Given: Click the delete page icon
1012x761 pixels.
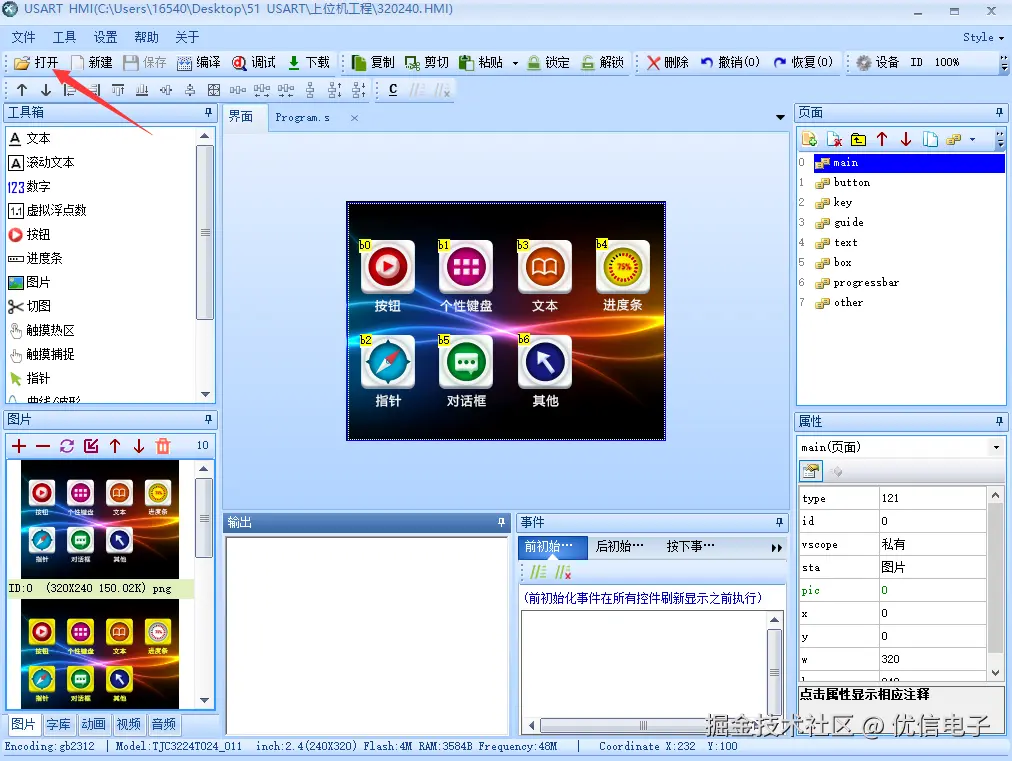Looking at the screenshot, I should (x=834, y=139).
